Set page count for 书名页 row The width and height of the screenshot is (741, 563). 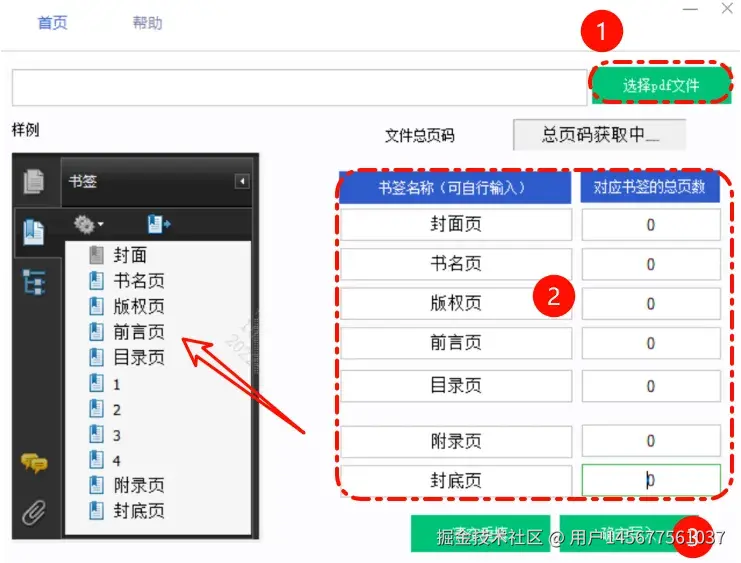pos(651,264)
